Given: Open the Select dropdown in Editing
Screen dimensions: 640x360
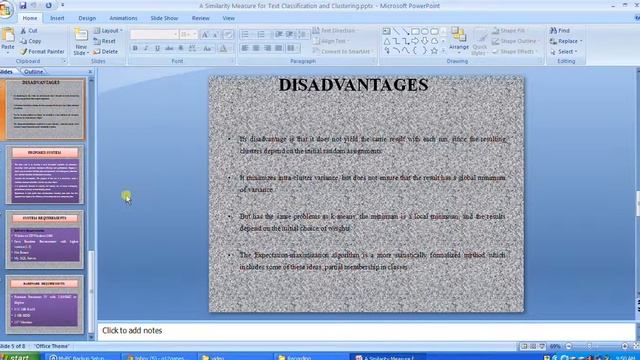Looking at the screenshot, I should (x=564, y=52).
